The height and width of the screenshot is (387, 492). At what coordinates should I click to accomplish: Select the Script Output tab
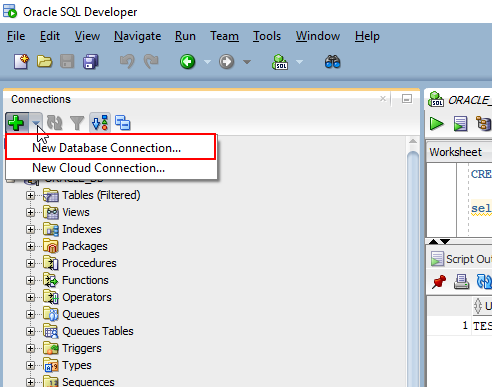click(461, 259)
